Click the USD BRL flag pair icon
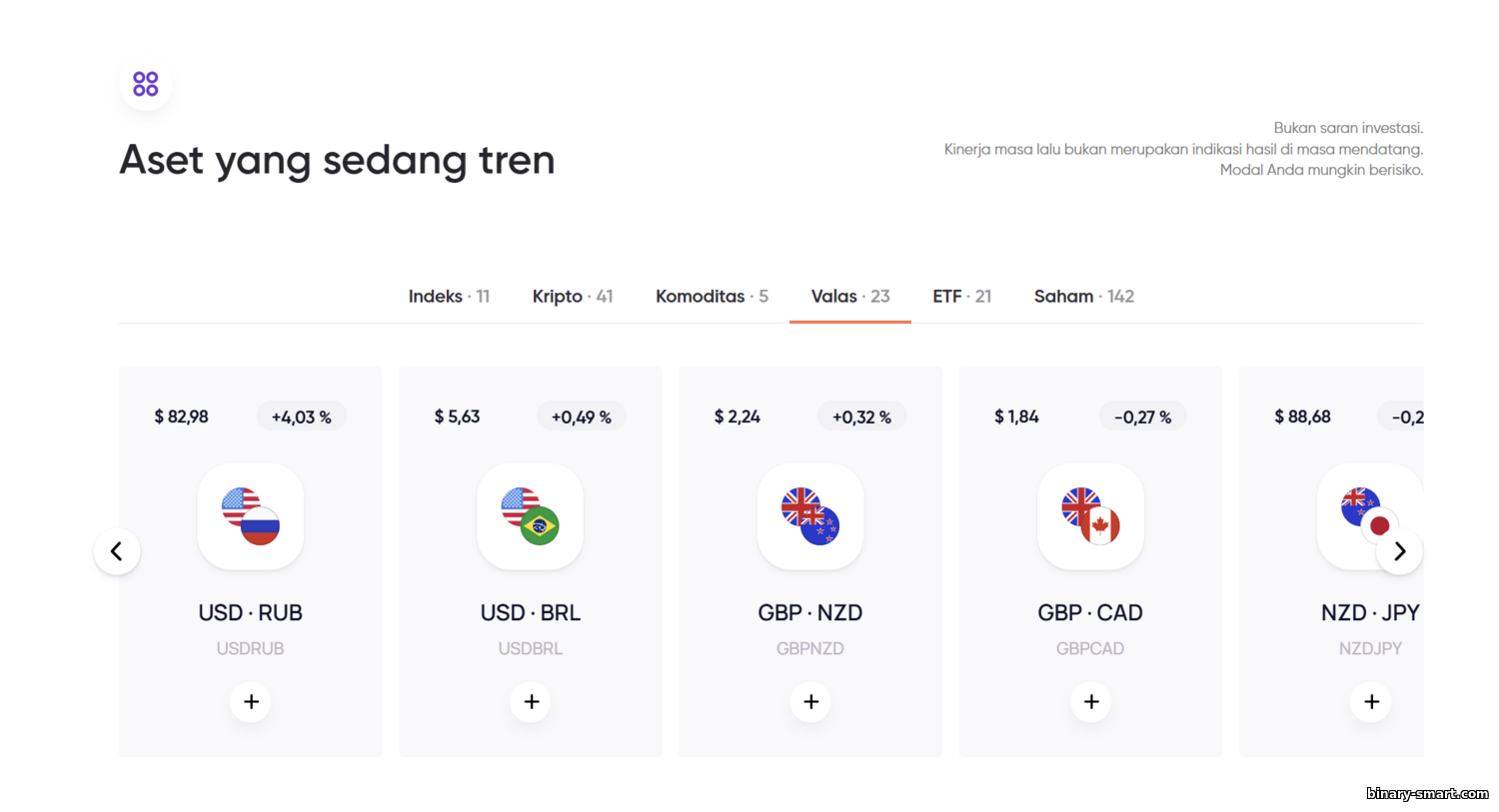Image resolution: width=1499 pixels, height=812 pixels. tap(531, 516)
